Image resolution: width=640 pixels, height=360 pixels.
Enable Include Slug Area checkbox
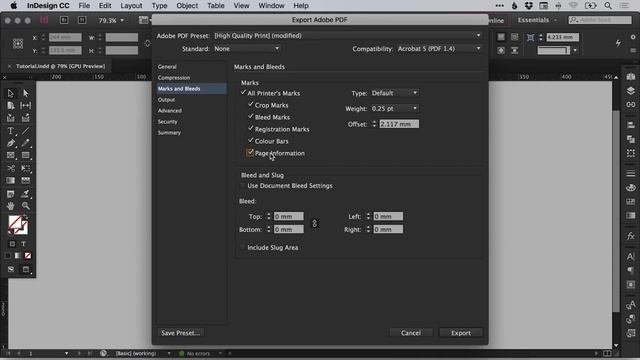tap(243, 247)
